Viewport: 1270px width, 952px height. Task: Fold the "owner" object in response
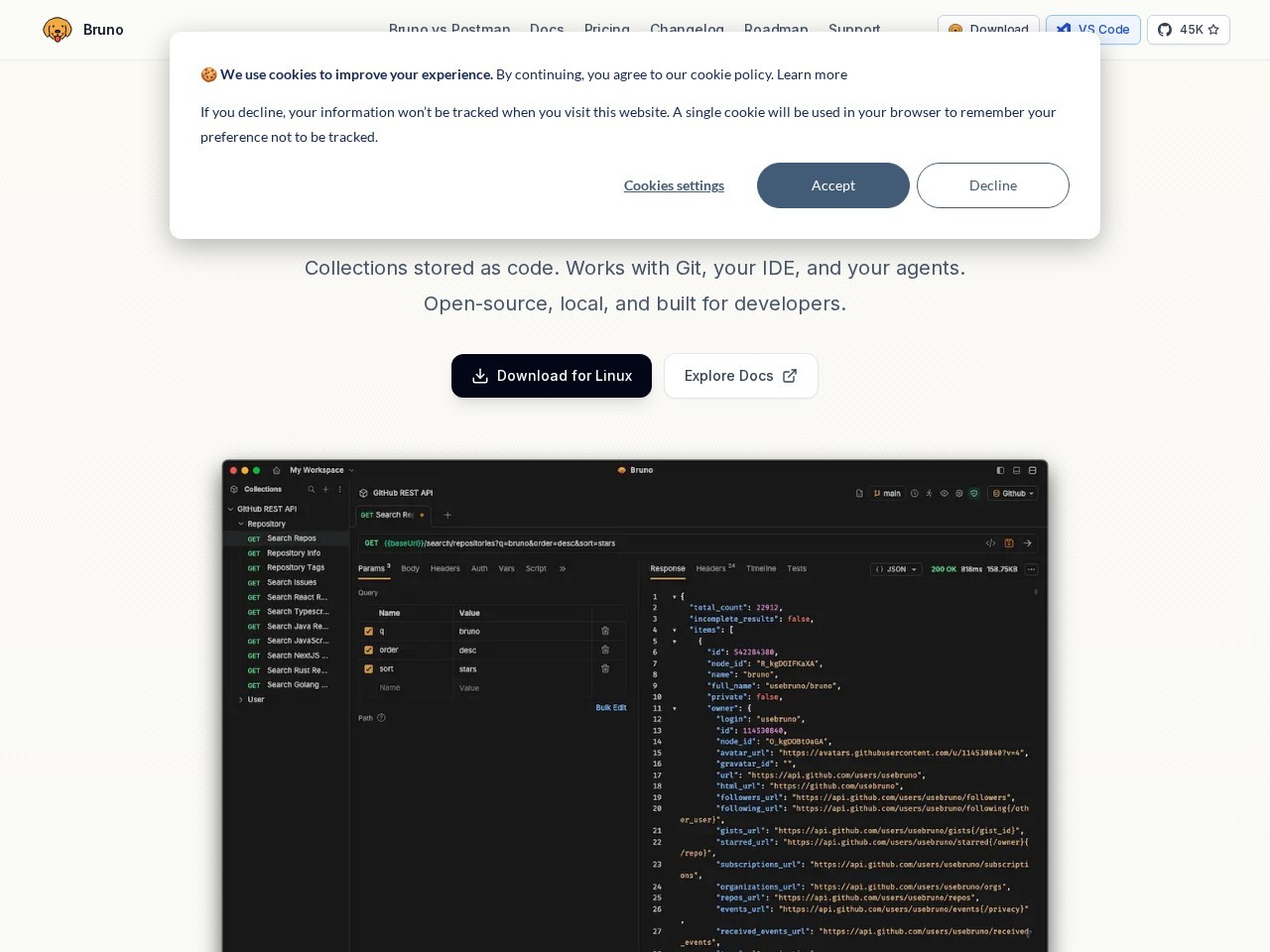point(675,708)
